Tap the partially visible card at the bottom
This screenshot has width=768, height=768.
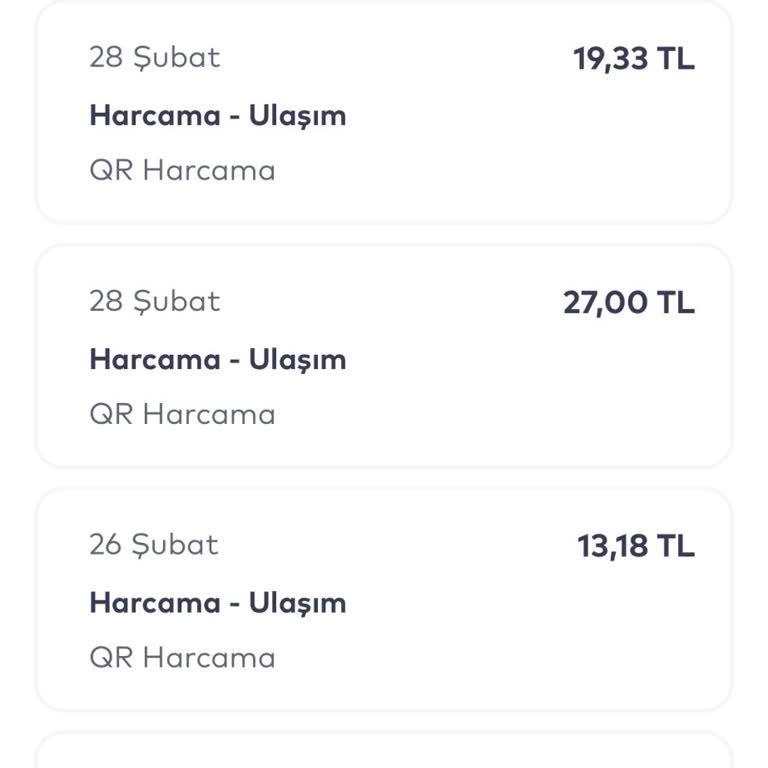[x=384, y=752]
